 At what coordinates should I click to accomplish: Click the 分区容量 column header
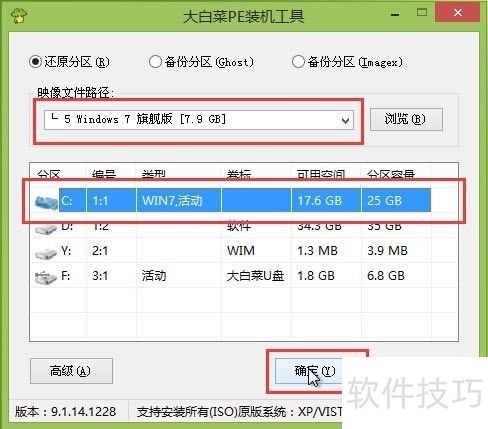[391, 174]
